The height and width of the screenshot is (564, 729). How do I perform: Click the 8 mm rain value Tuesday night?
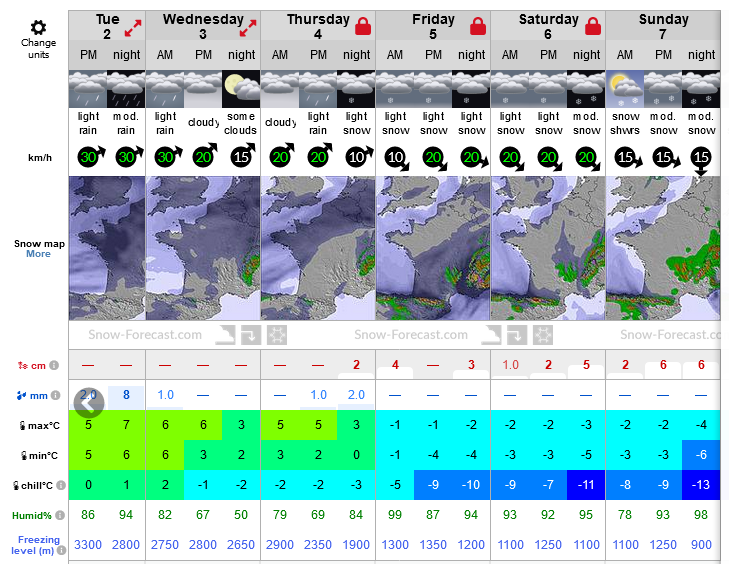pos(126,395)
